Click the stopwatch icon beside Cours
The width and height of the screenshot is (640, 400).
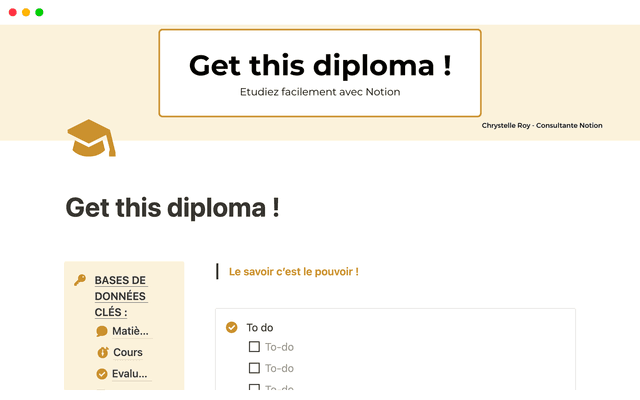point(102,353)
